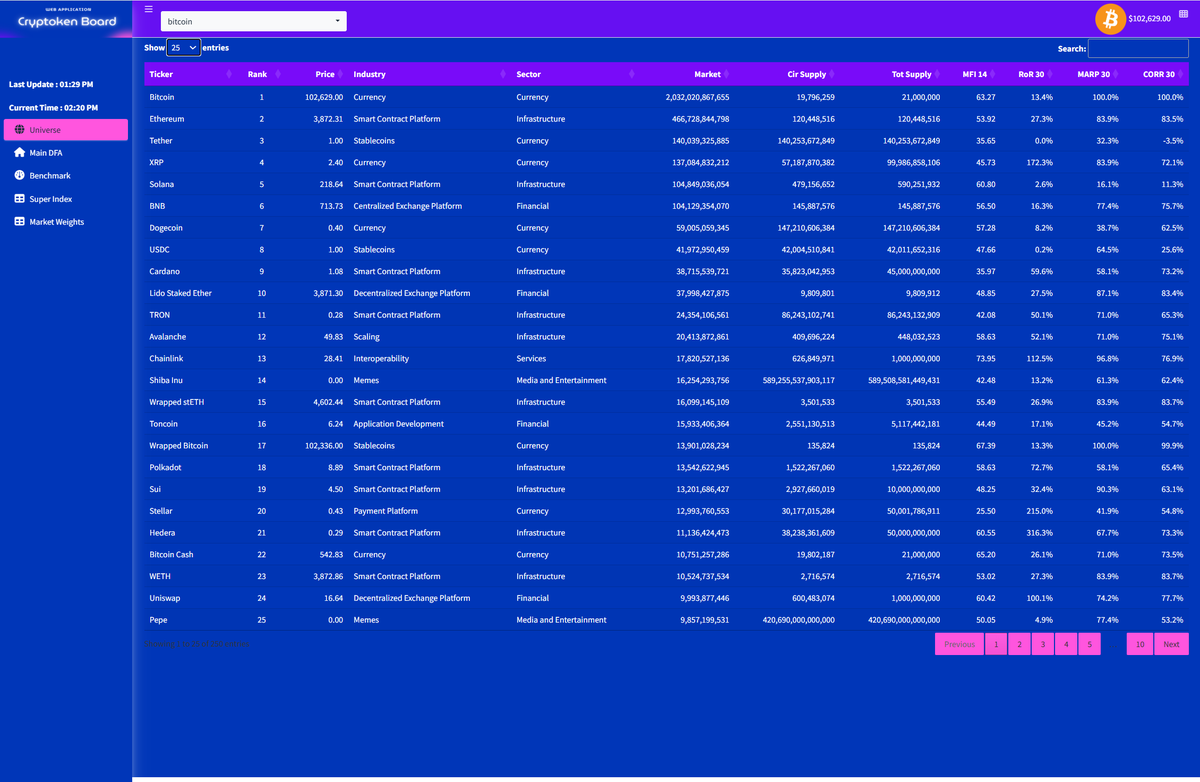The image size is (1200, 782).
Task: Open the Super Index page
Action: [x=66, y=199]
